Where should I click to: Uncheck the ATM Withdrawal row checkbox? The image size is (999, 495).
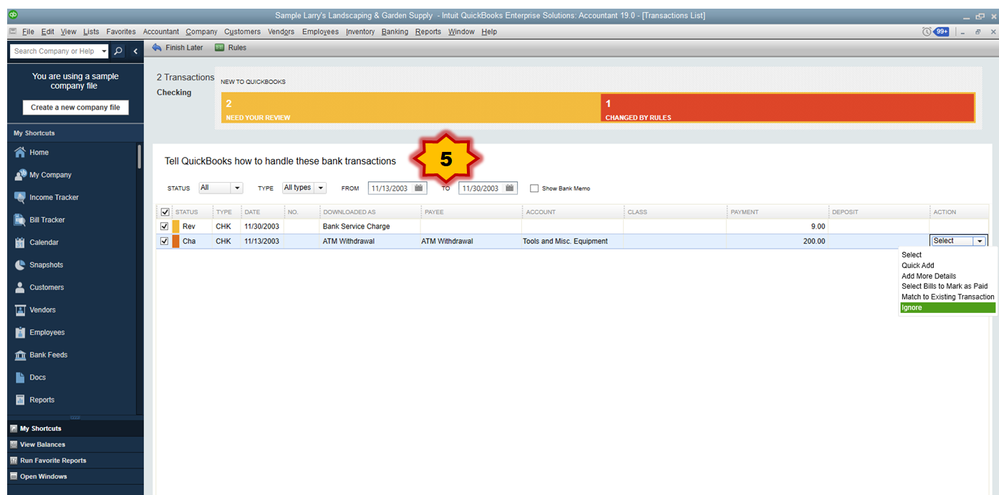coord(164,241)
